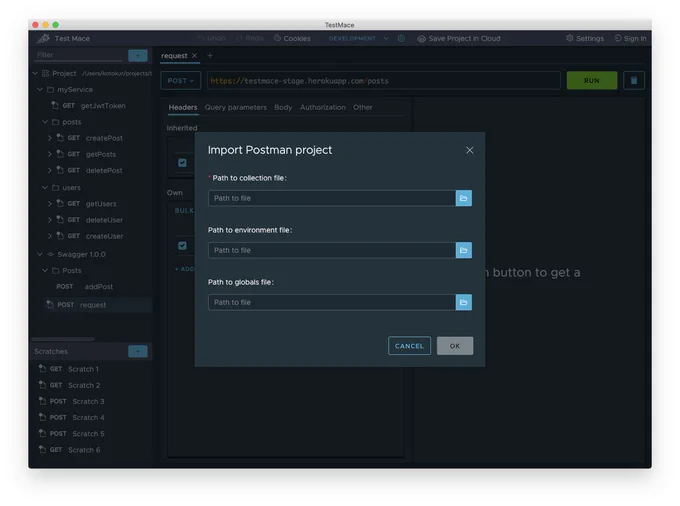Add a new tab with plus icon

(210, 55)
